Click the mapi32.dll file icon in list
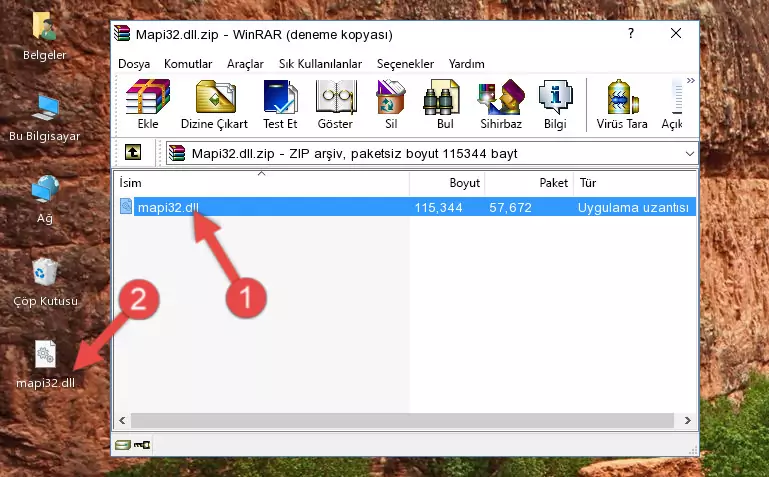 (x=126, y=206)
